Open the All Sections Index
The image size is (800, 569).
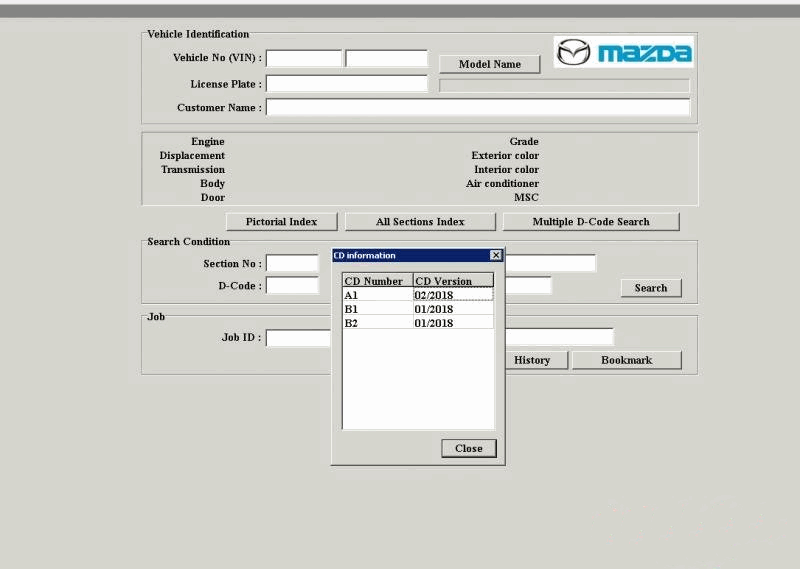(420, 222)
